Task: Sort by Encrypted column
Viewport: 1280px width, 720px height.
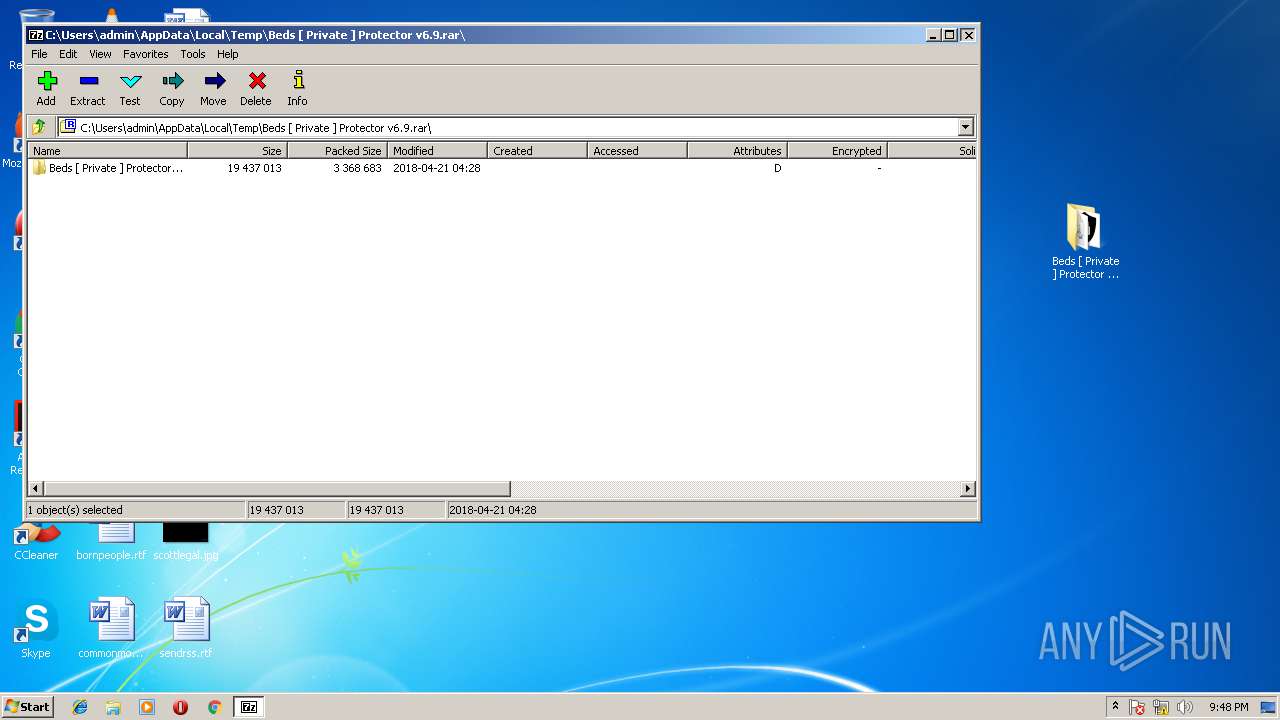Action: [x=838, y=151]
